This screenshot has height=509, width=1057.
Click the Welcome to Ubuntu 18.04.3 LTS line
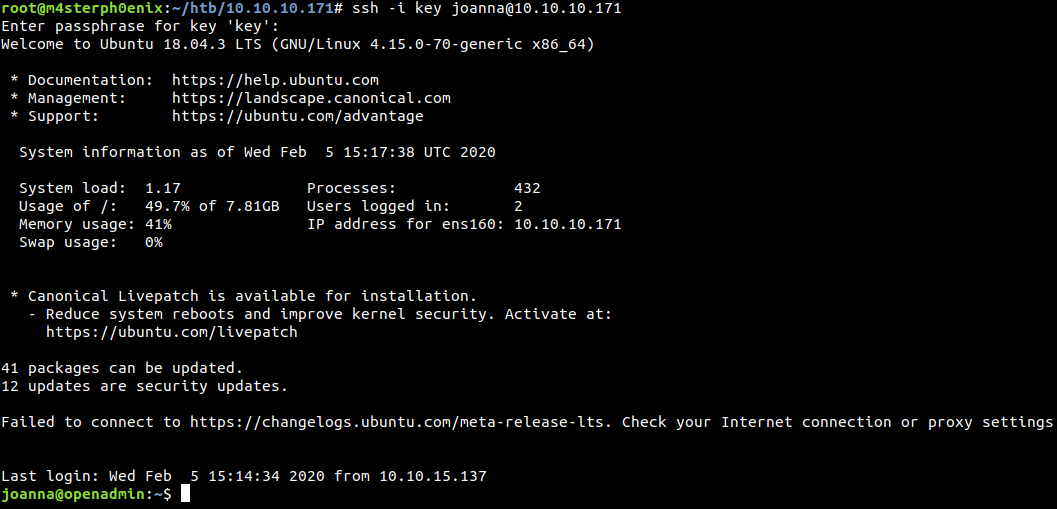(x=298, y=44)
